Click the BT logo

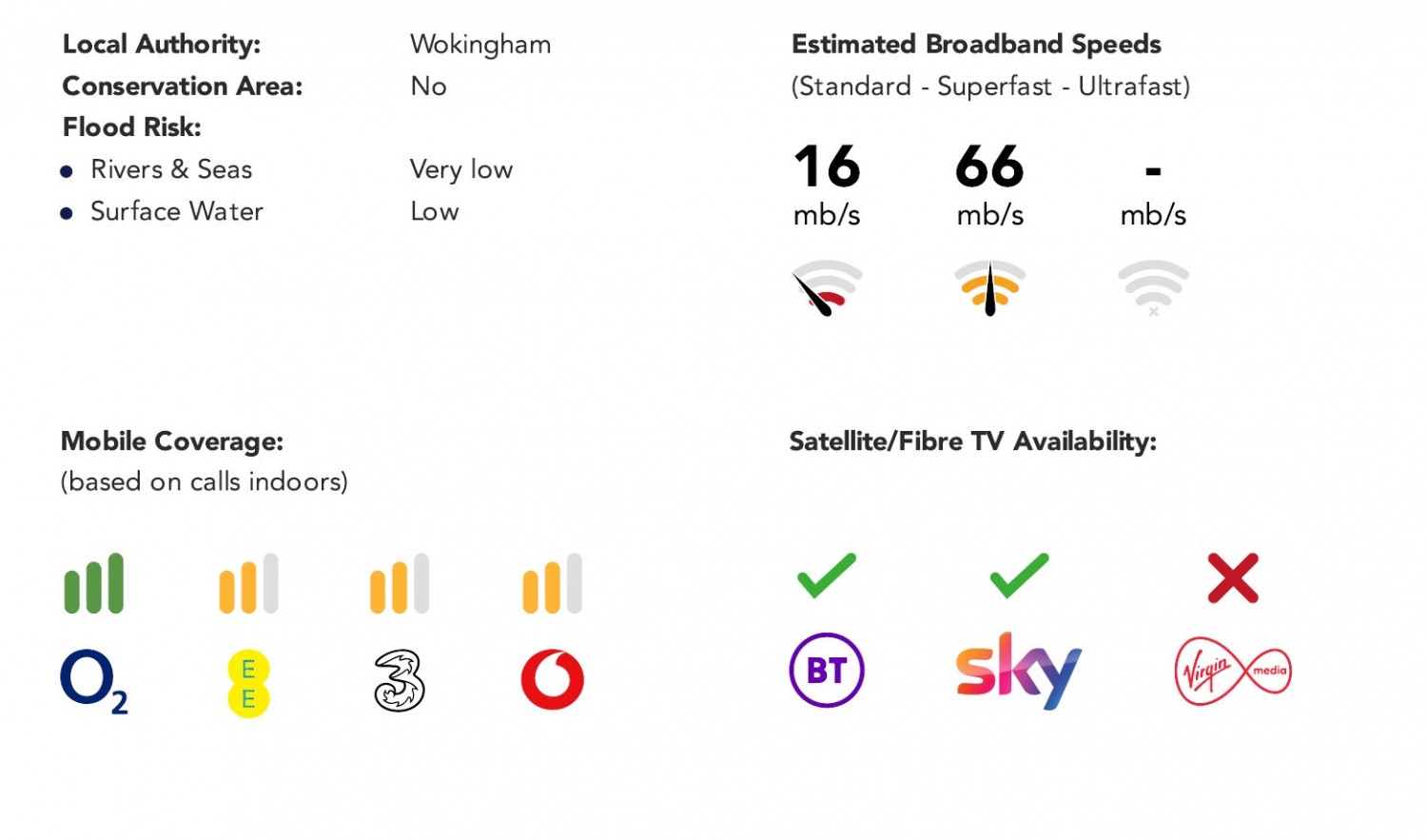[827, 671]
